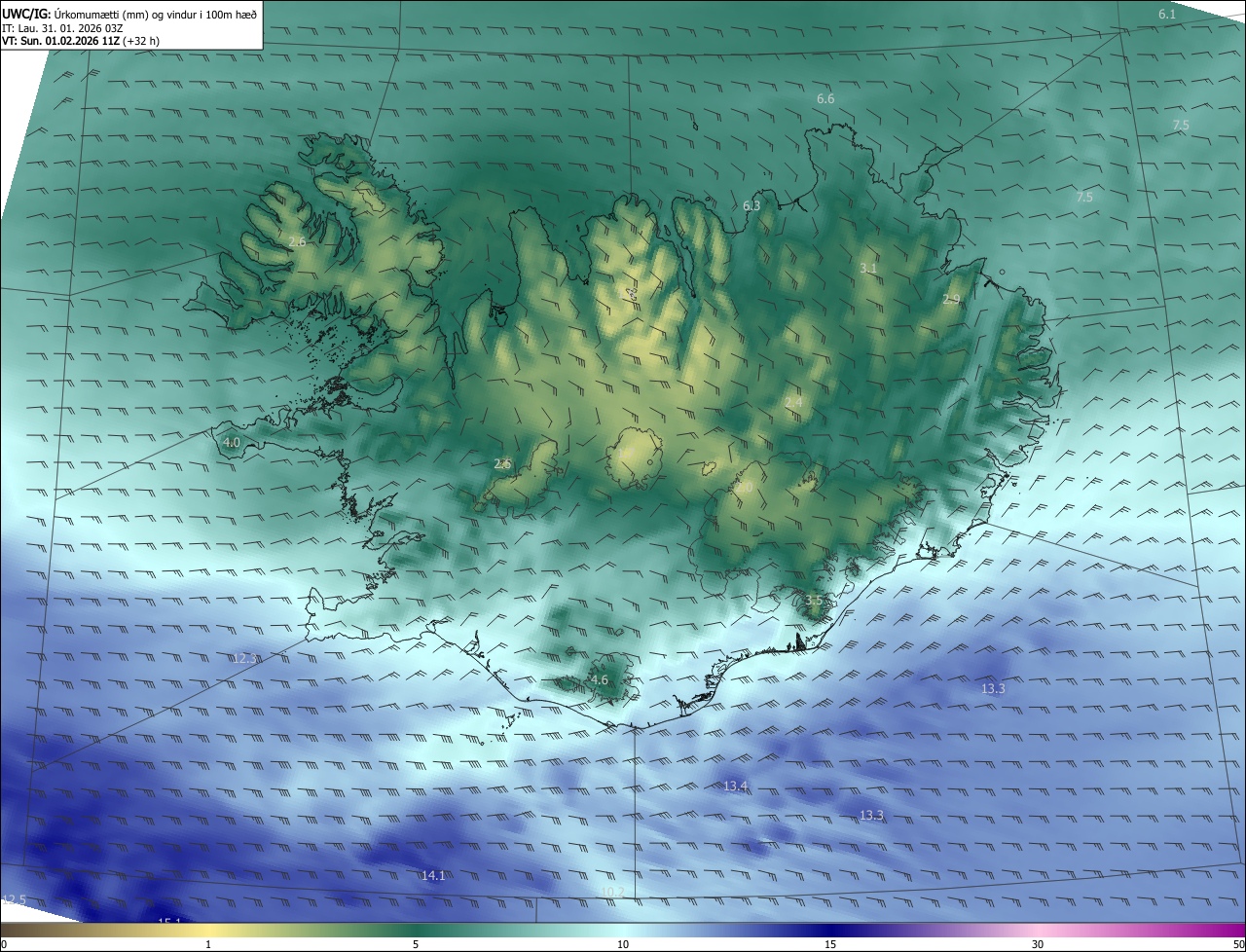Click the map value label 13.4
Image resolution: width=1246 pixels, height=952 pixels.
[736, 787]
